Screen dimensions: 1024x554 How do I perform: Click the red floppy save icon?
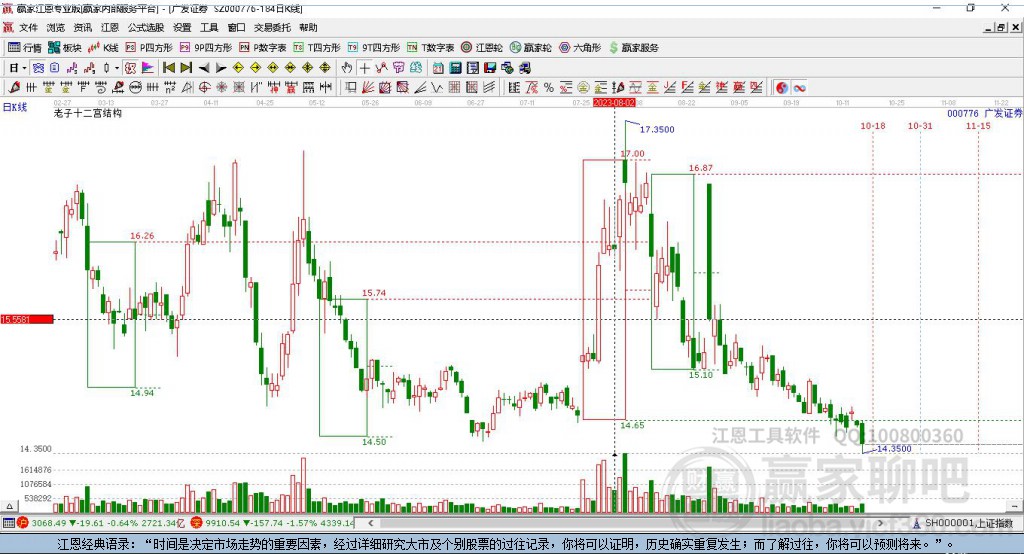(x=490, y=68)
